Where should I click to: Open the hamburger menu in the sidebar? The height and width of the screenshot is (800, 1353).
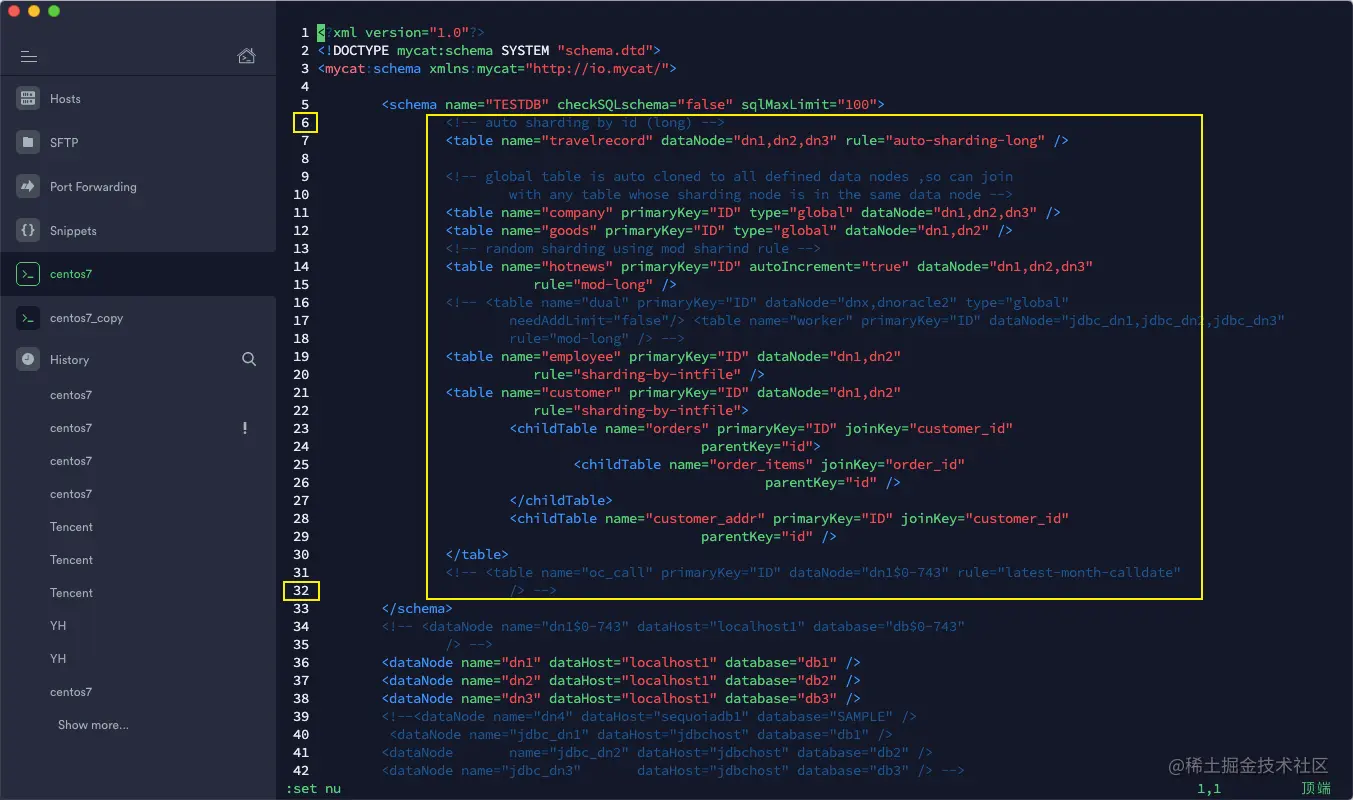tap(29, 57)
